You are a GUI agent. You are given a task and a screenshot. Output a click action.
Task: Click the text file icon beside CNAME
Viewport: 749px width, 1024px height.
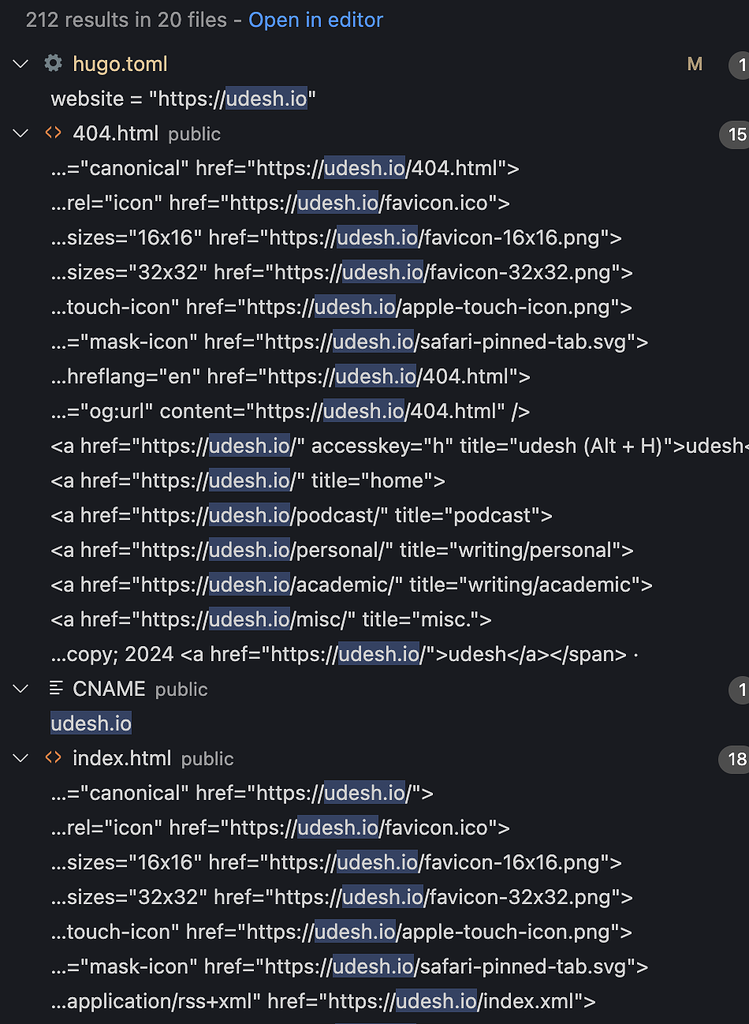[56, 688]
